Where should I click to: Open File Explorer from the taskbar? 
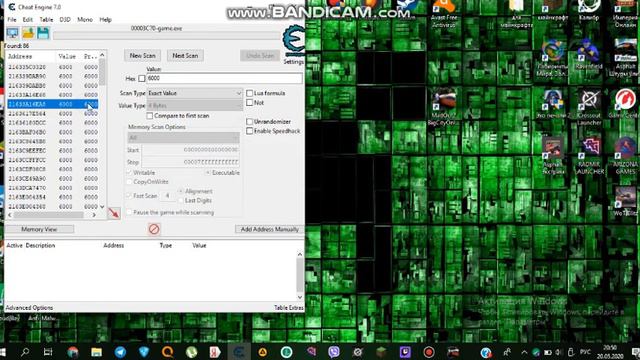(x=96, y=352)
